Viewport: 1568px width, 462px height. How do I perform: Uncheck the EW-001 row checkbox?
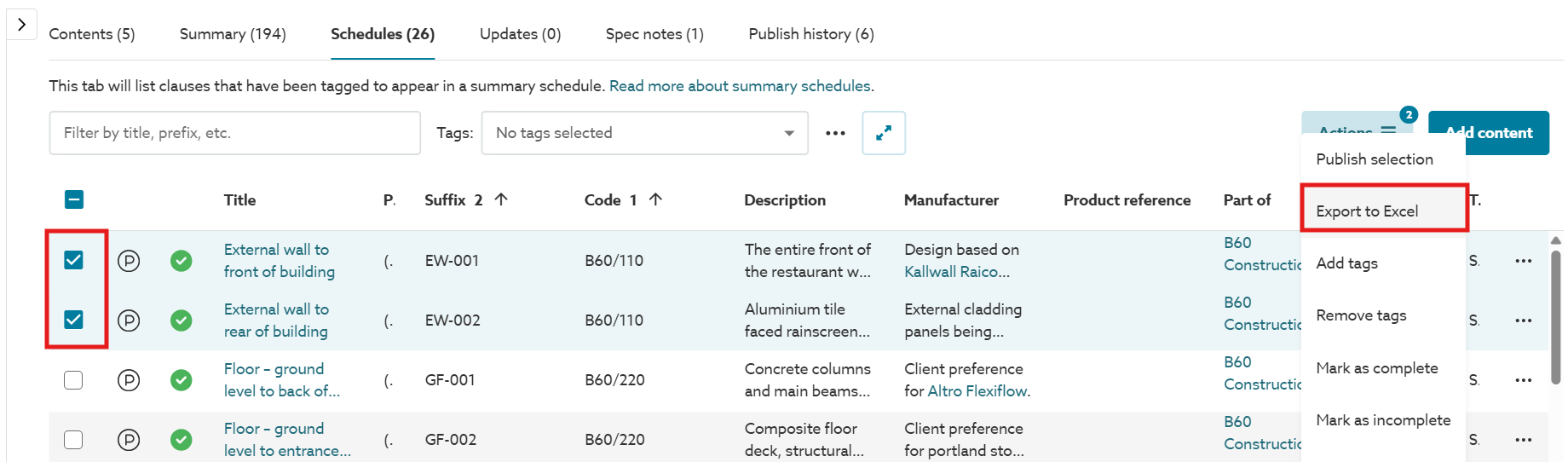pyautogui.click(x=74, y=261)
